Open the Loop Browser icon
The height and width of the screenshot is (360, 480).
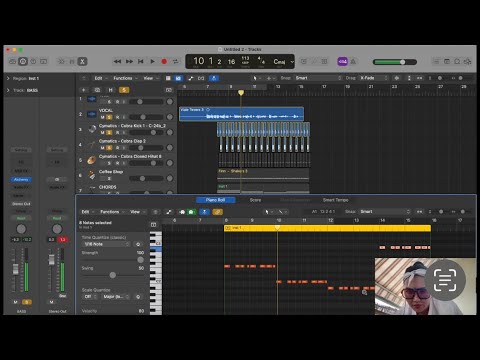457,62
